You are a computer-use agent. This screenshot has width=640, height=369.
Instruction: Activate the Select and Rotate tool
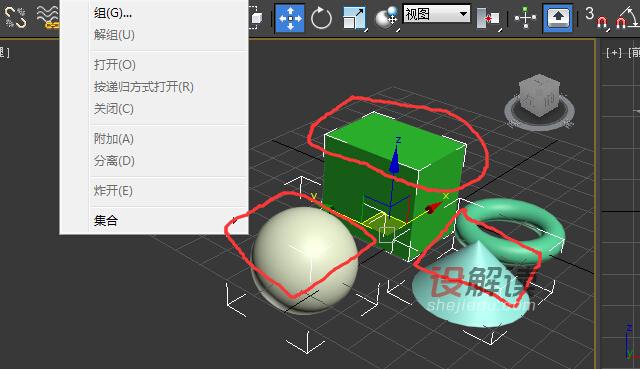[321, 18]
